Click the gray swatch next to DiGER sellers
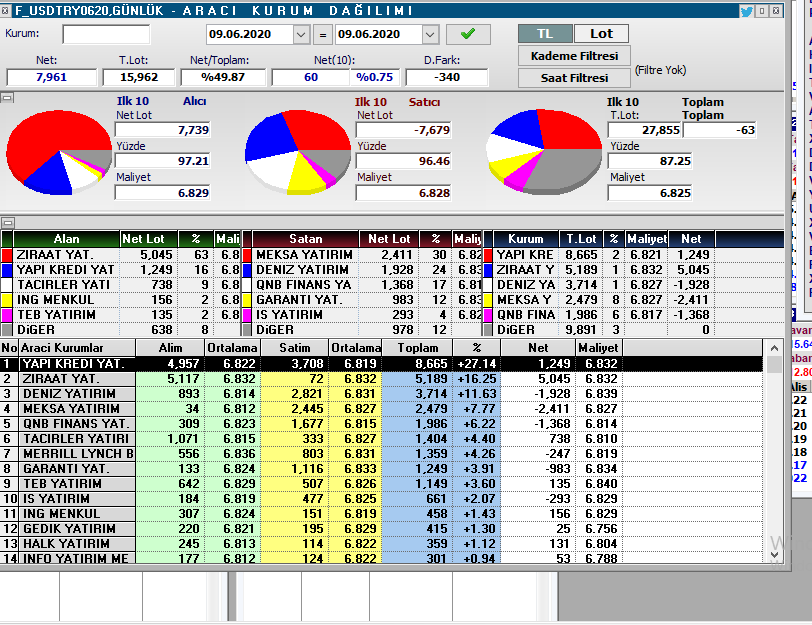The image size is (812, 625). click(x=247, y=330)
